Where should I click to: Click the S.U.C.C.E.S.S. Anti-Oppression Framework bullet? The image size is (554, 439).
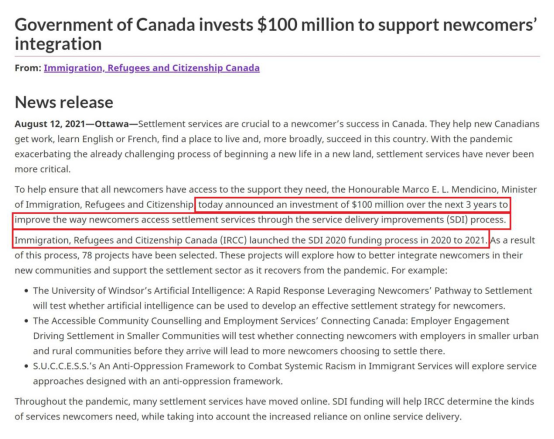285,374
